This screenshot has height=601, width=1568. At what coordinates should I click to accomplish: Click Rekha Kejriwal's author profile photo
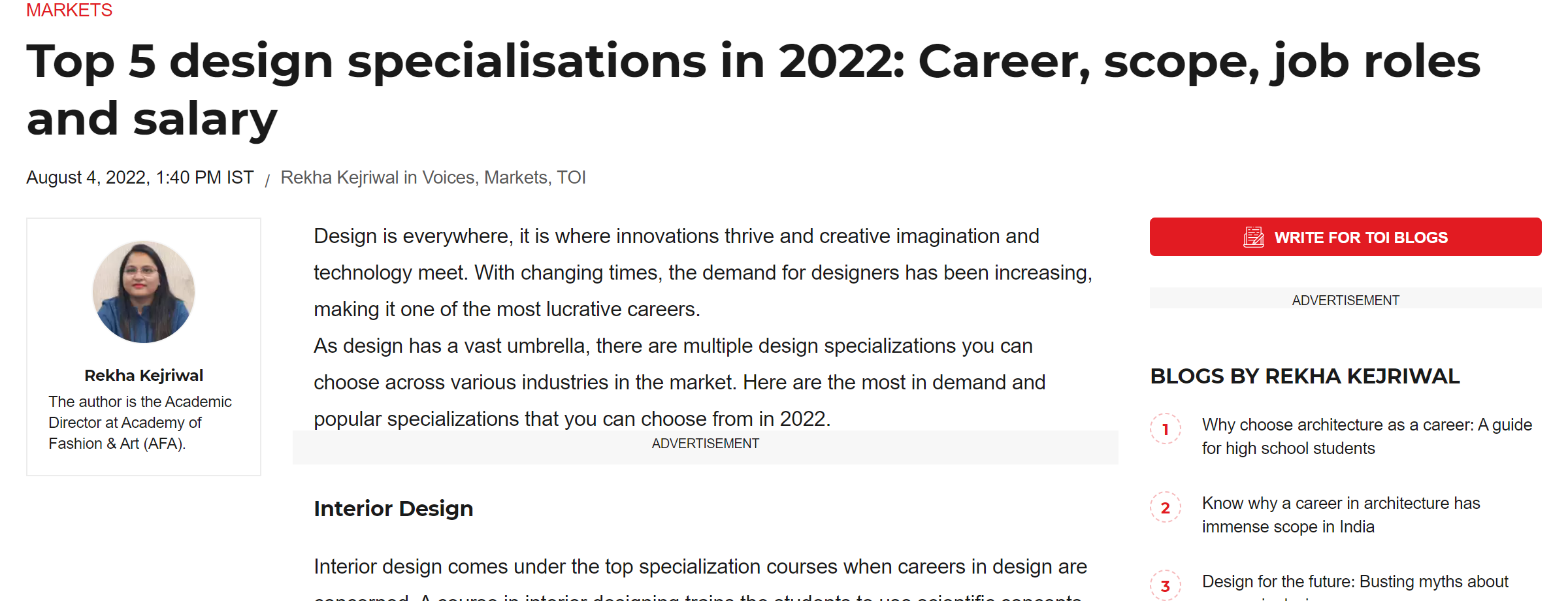[144, 292]
